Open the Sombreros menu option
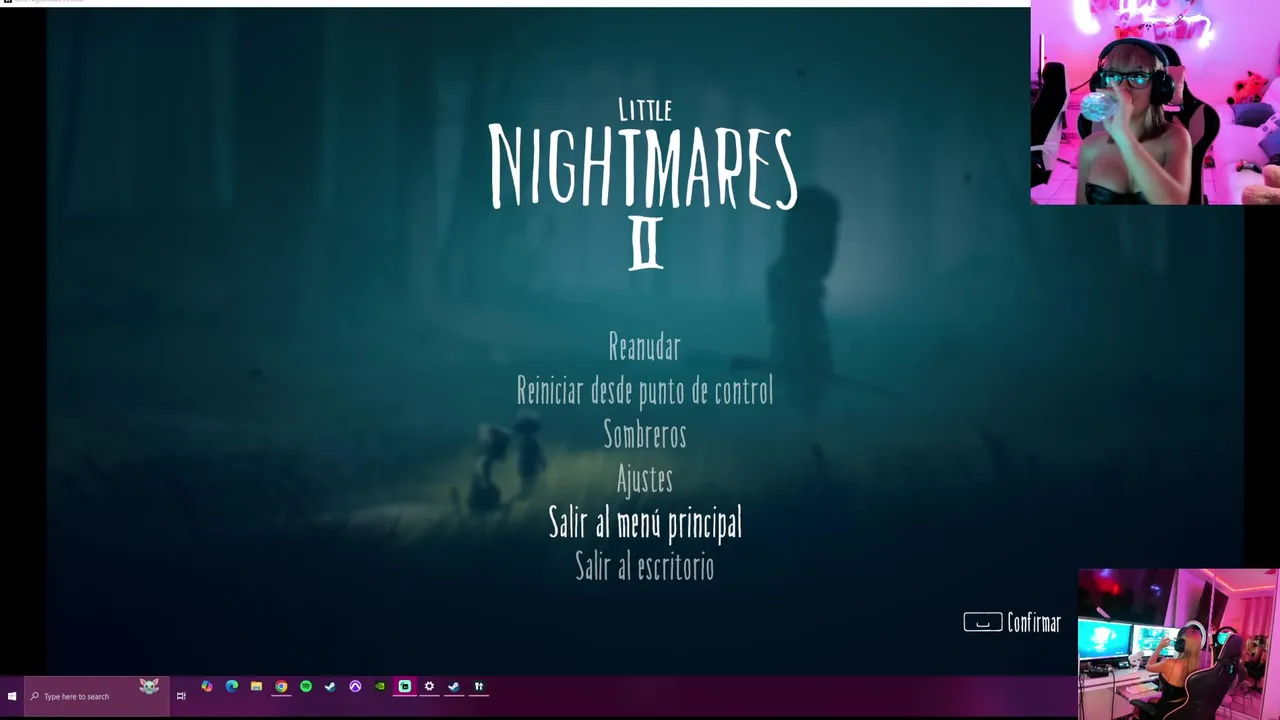1280x720 pixels. click(644, 435)
